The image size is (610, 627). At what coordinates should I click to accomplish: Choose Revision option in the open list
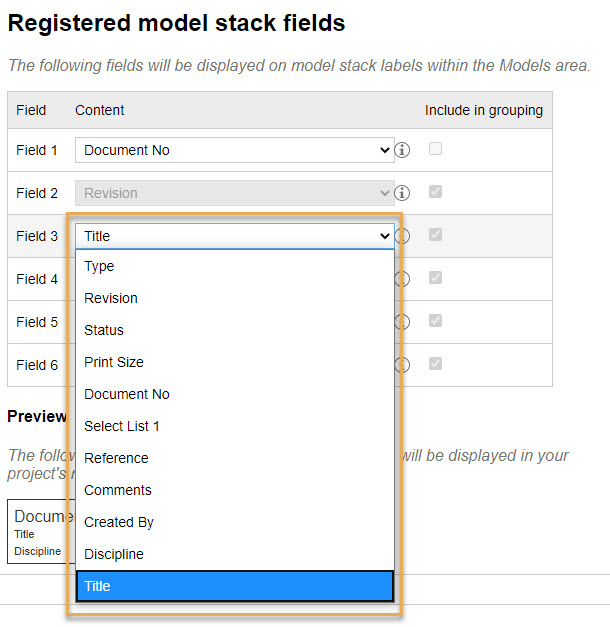point(235,298)
